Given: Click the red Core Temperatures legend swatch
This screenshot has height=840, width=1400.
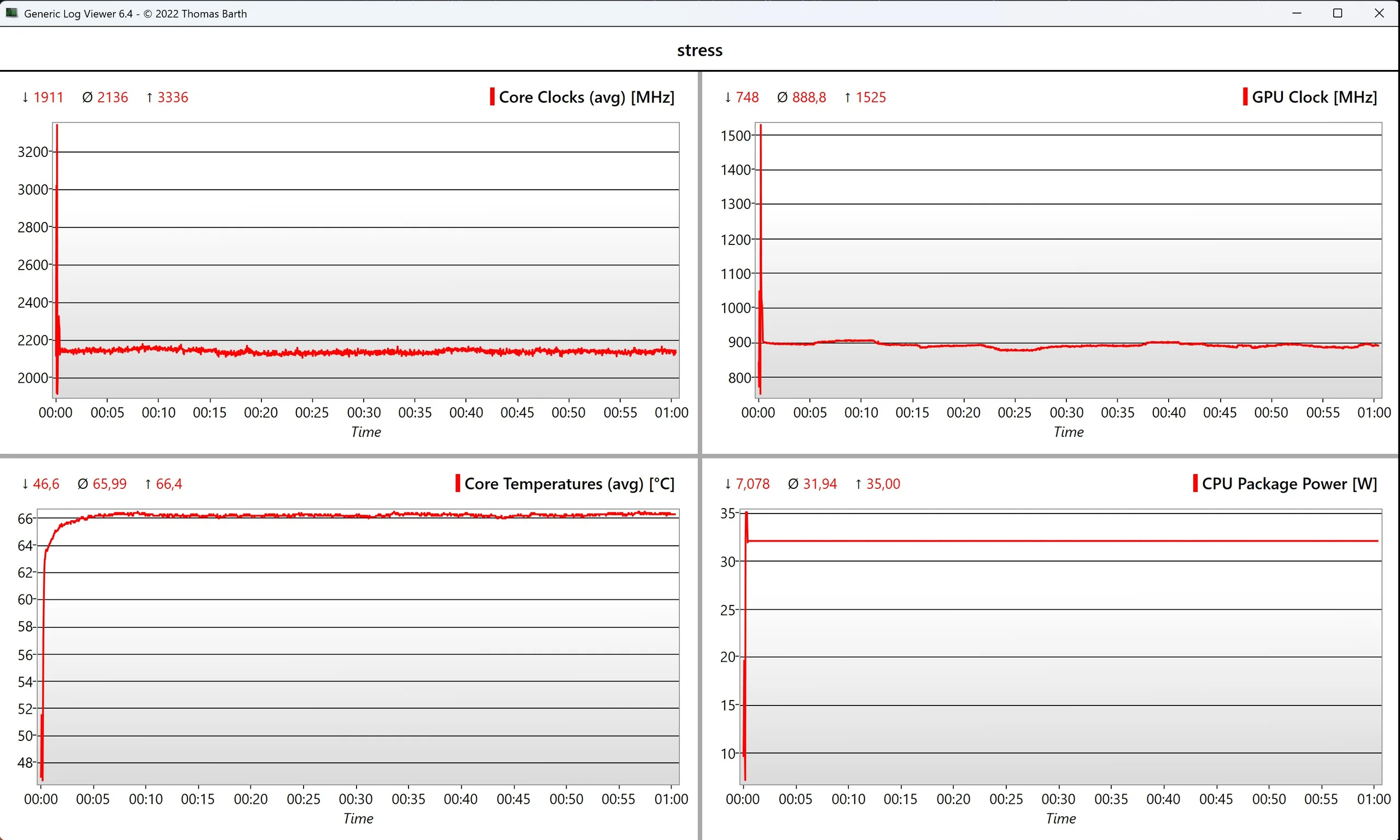Looking at the screenshot, I should (x=457, y=483).
